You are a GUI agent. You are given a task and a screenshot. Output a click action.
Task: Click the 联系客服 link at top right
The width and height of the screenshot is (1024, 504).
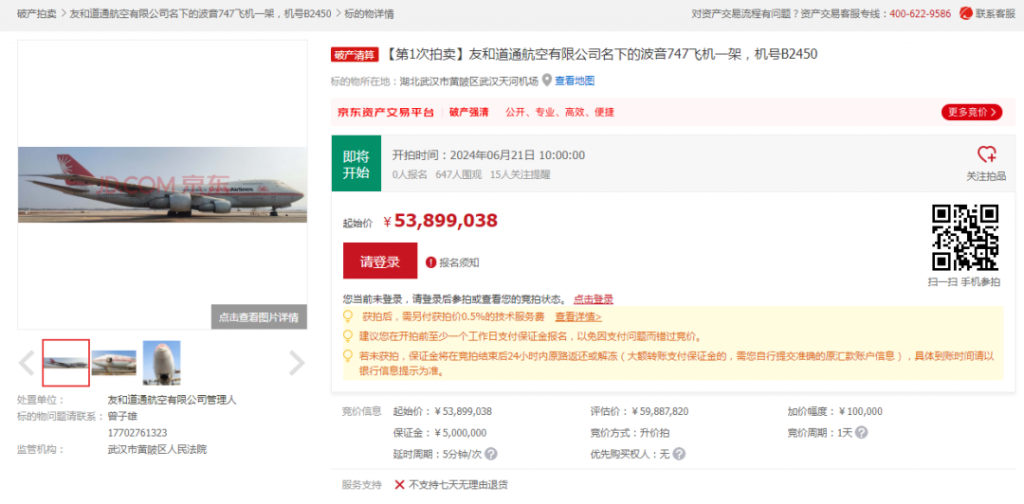click(x=995, y=13)
